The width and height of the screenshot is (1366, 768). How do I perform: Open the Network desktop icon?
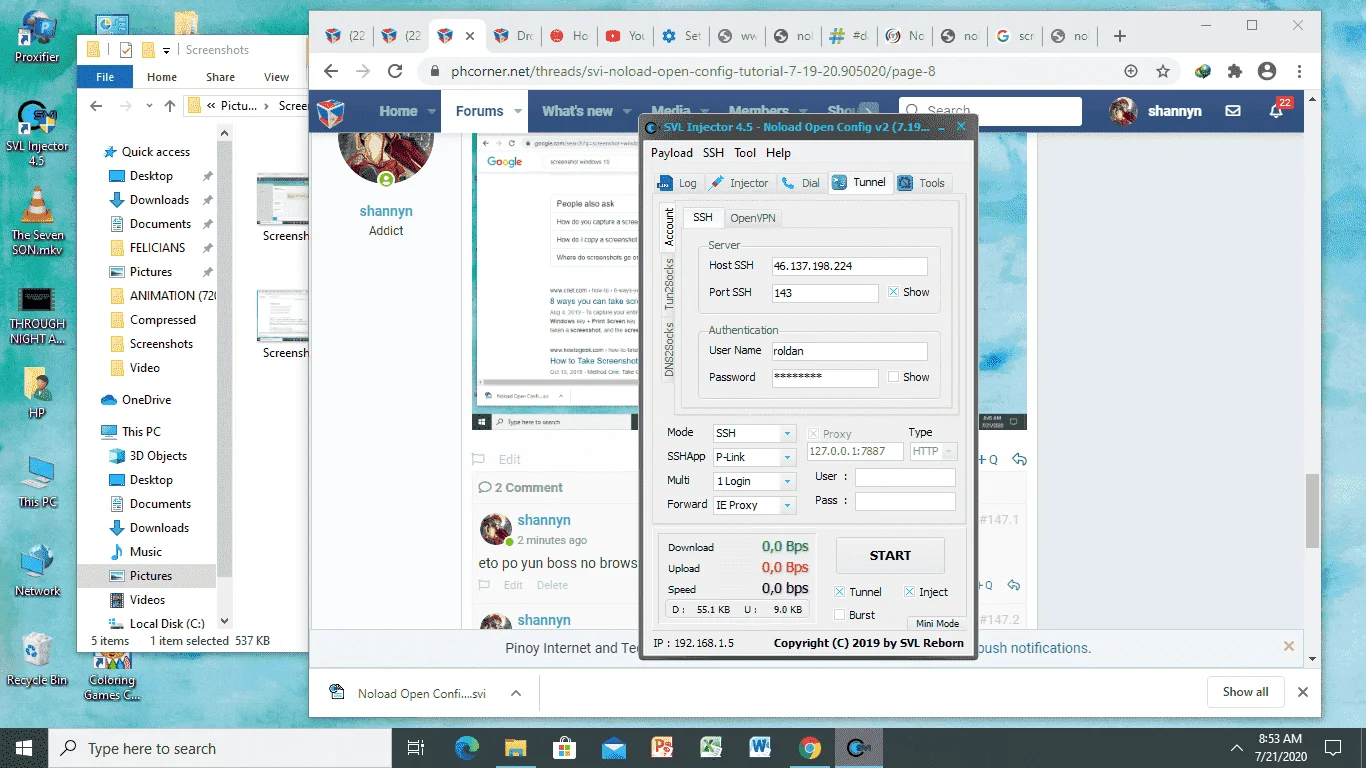coord(37,570)
